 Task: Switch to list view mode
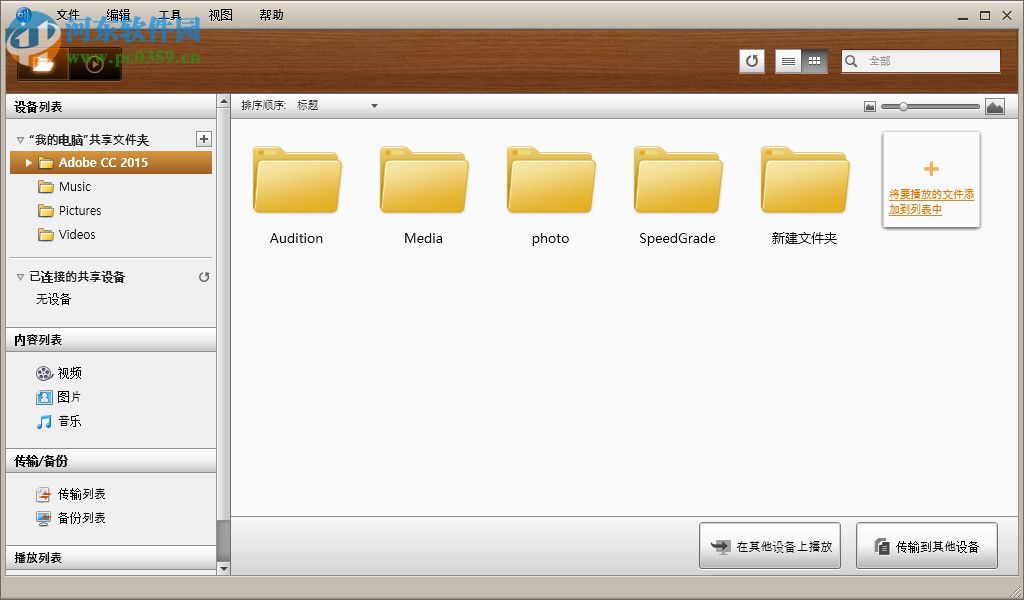787,61
